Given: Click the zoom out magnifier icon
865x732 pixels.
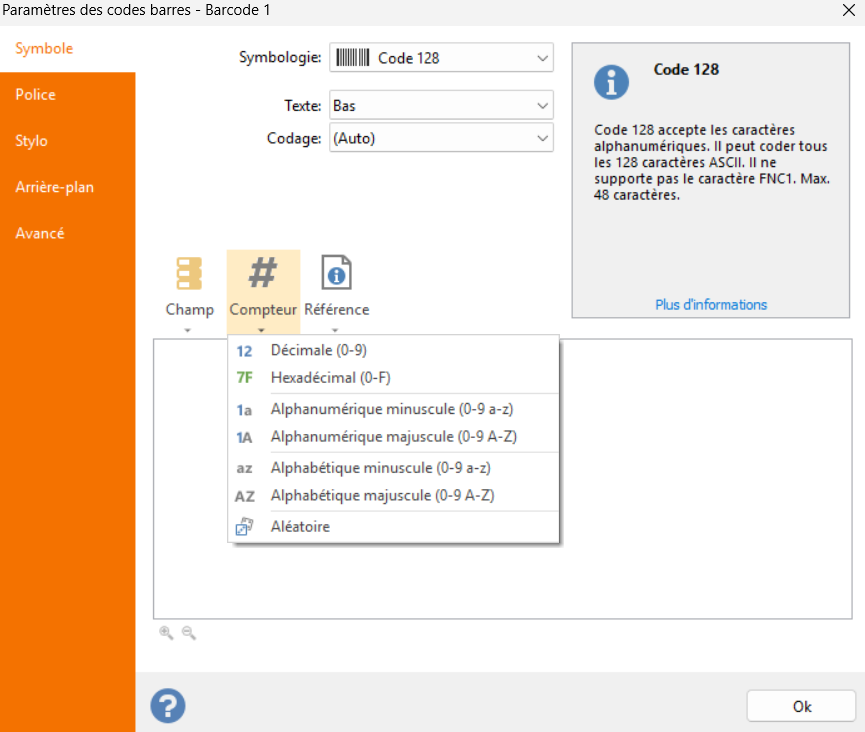Looking at the screenshot, I should (x=188, y=633).
